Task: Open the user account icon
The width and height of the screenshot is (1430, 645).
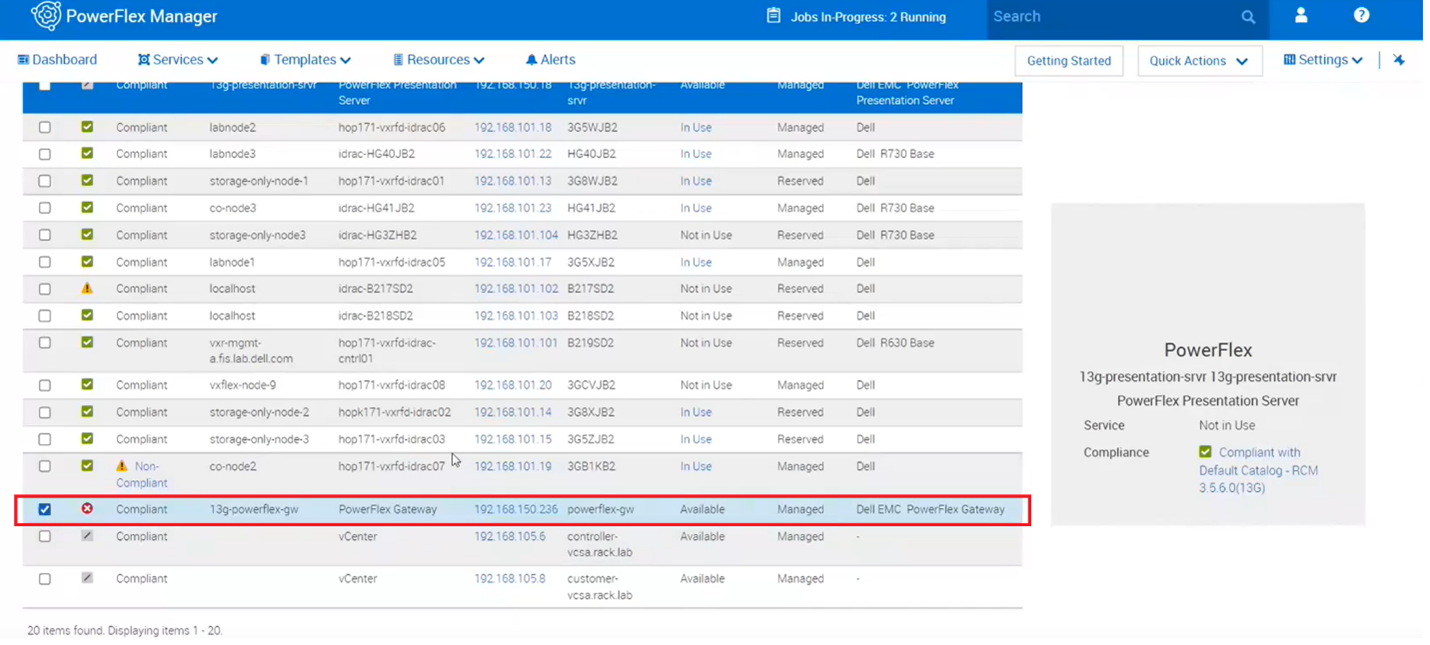Action: (x=1301, y=16)
